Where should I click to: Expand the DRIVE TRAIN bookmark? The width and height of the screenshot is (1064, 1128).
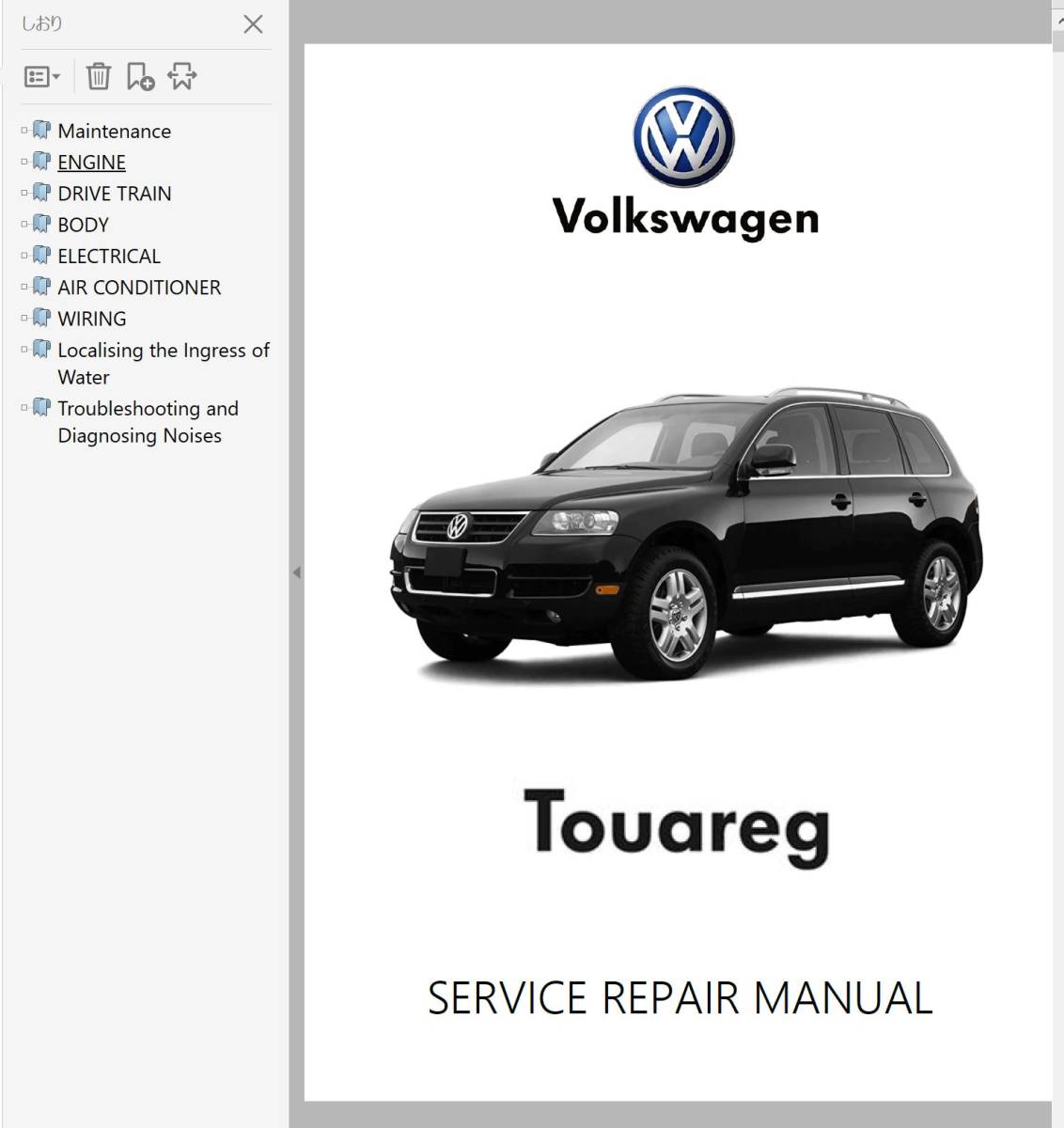(x=24, y=193)
